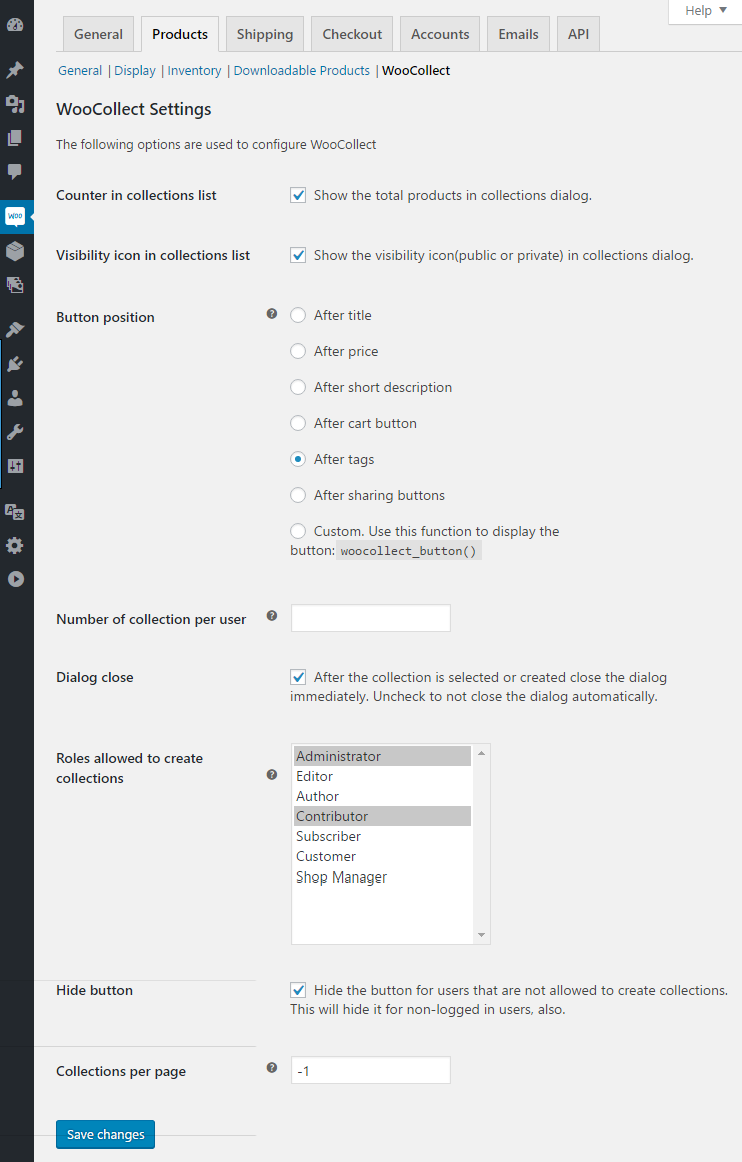
Task: Select Subscriber in the roles list
Action: tap(382, 836)
